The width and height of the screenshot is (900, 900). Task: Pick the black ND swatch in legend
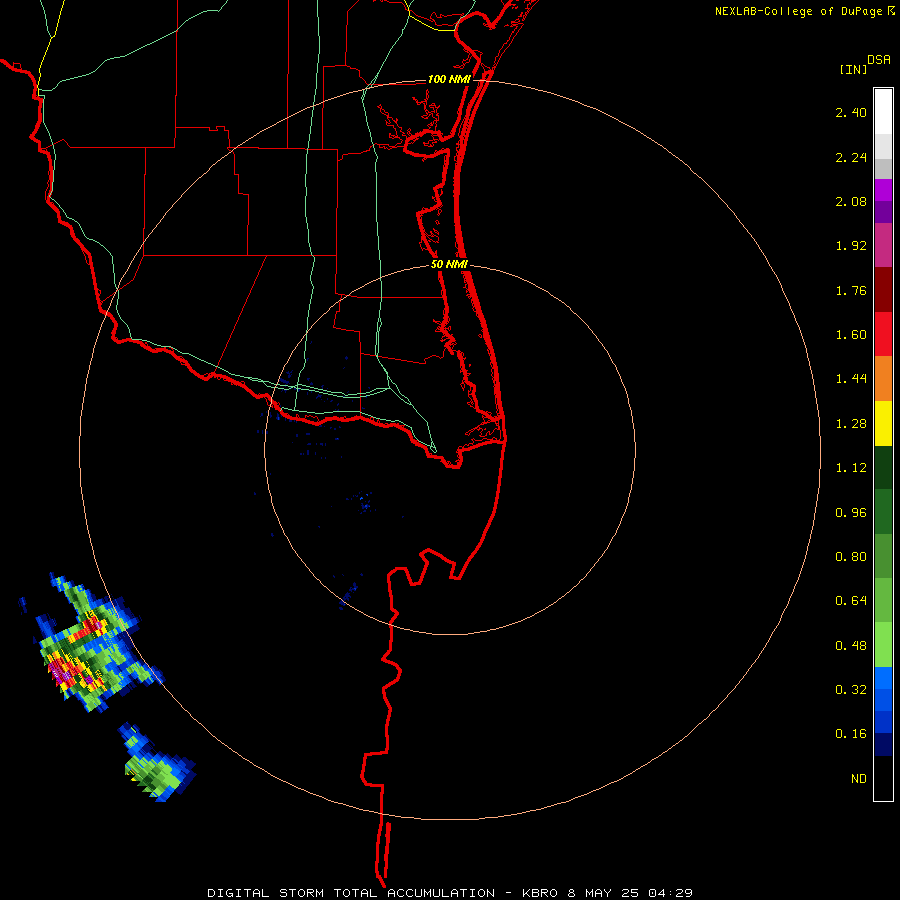(x=883, y=778)
